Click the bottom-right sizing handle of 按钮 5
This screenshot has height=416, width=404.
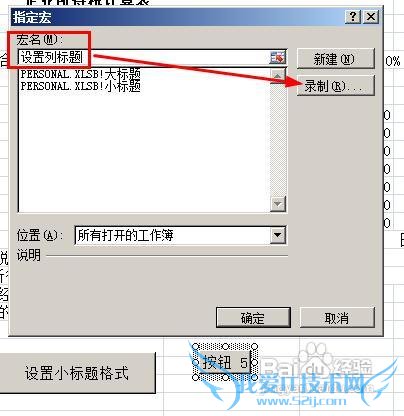click(255, 377)
